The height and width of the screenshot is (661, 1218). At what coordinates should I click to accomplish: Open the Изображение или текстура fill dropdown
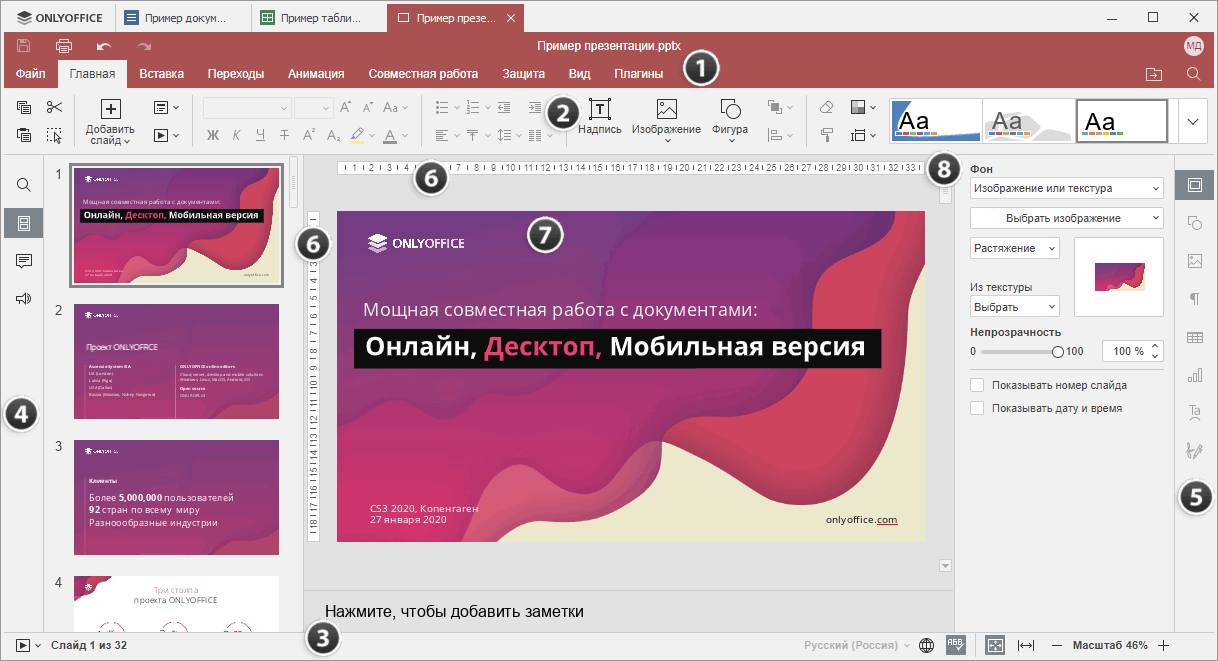click(x=1066, y=188)
